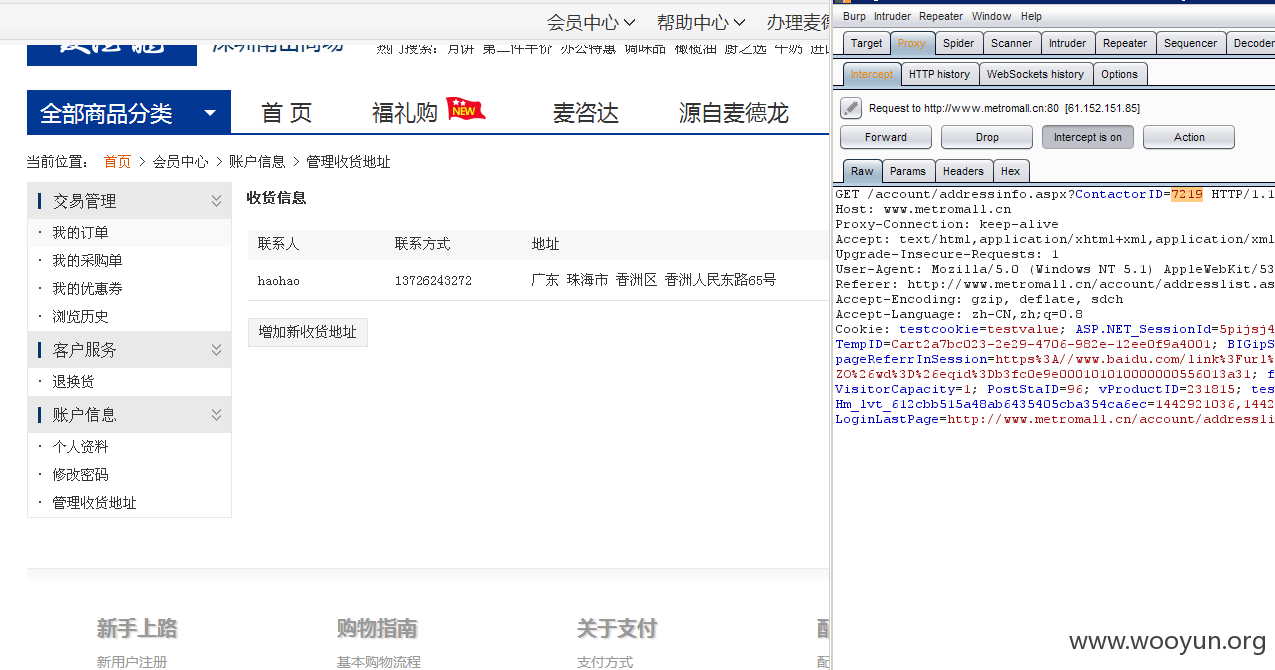
Task: Open the Intruder menu in menu bar
Action: [x=892, y=16]
